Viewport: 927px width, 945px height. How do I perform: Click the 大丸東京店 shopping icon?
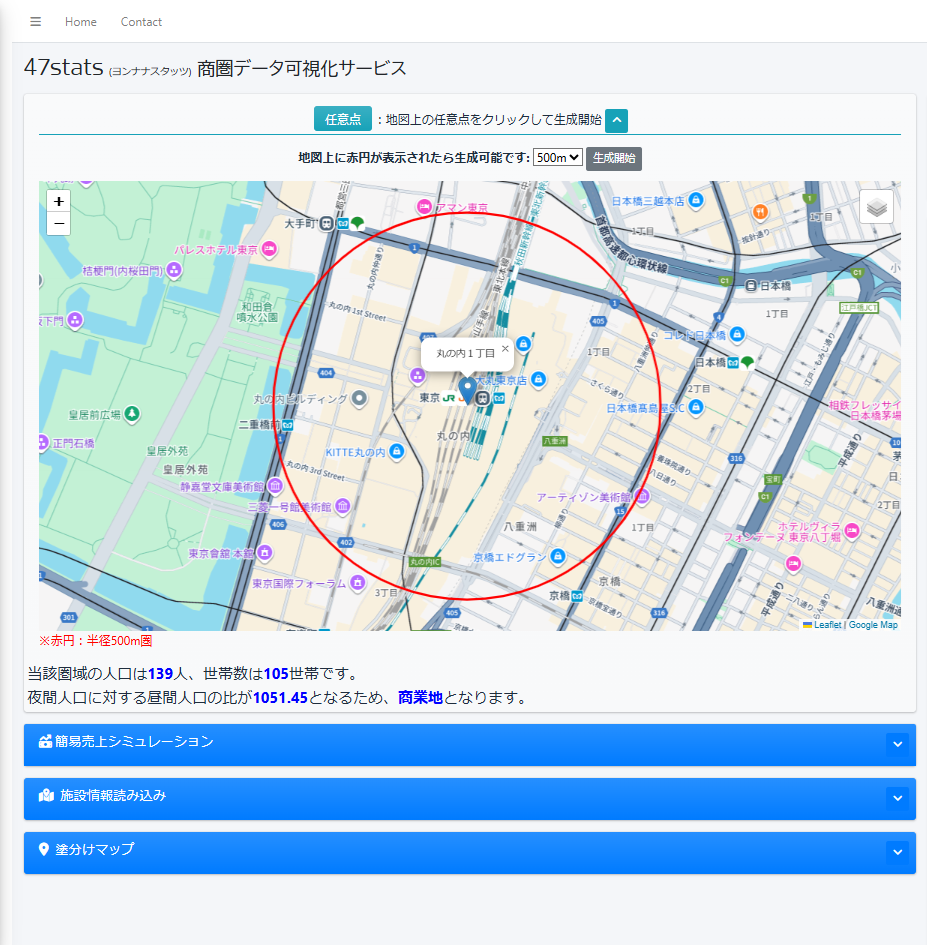point(538,379)
